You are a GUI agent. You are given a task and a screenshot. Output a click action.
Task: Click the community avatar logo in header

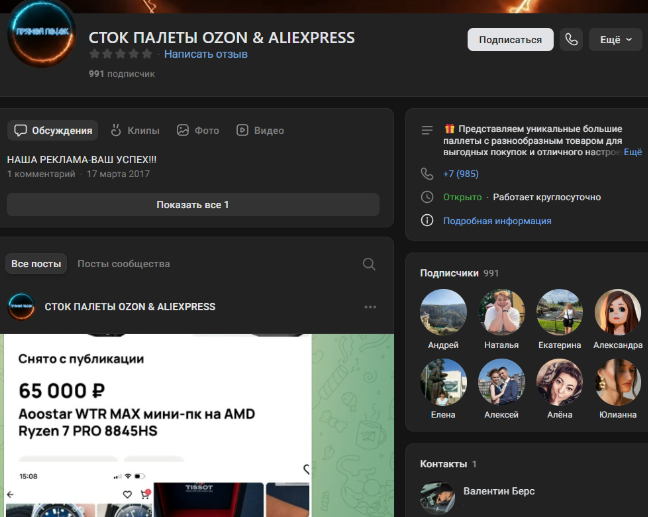41,34
